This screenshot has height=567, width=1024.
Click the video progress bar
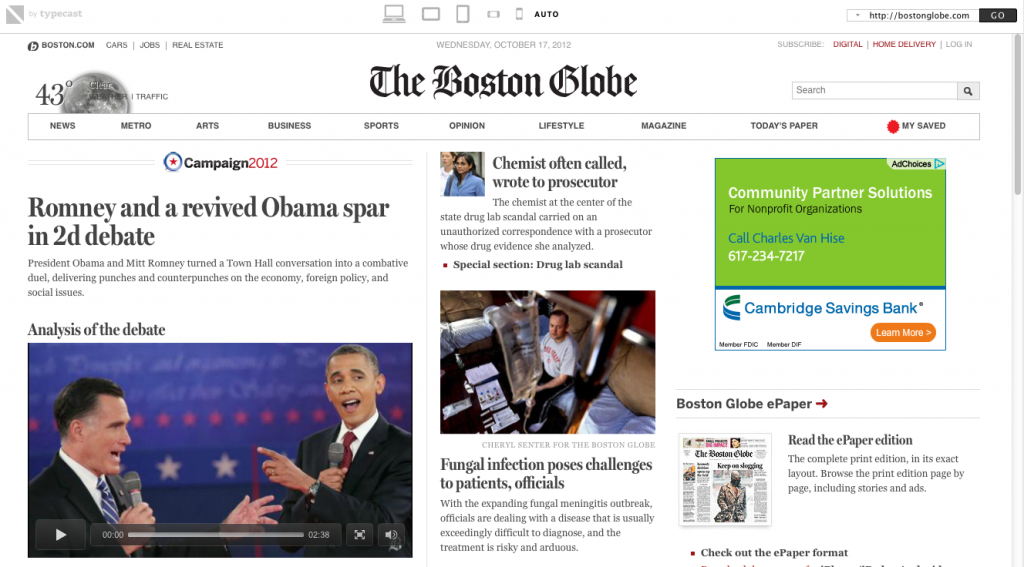tap(216, 534)
